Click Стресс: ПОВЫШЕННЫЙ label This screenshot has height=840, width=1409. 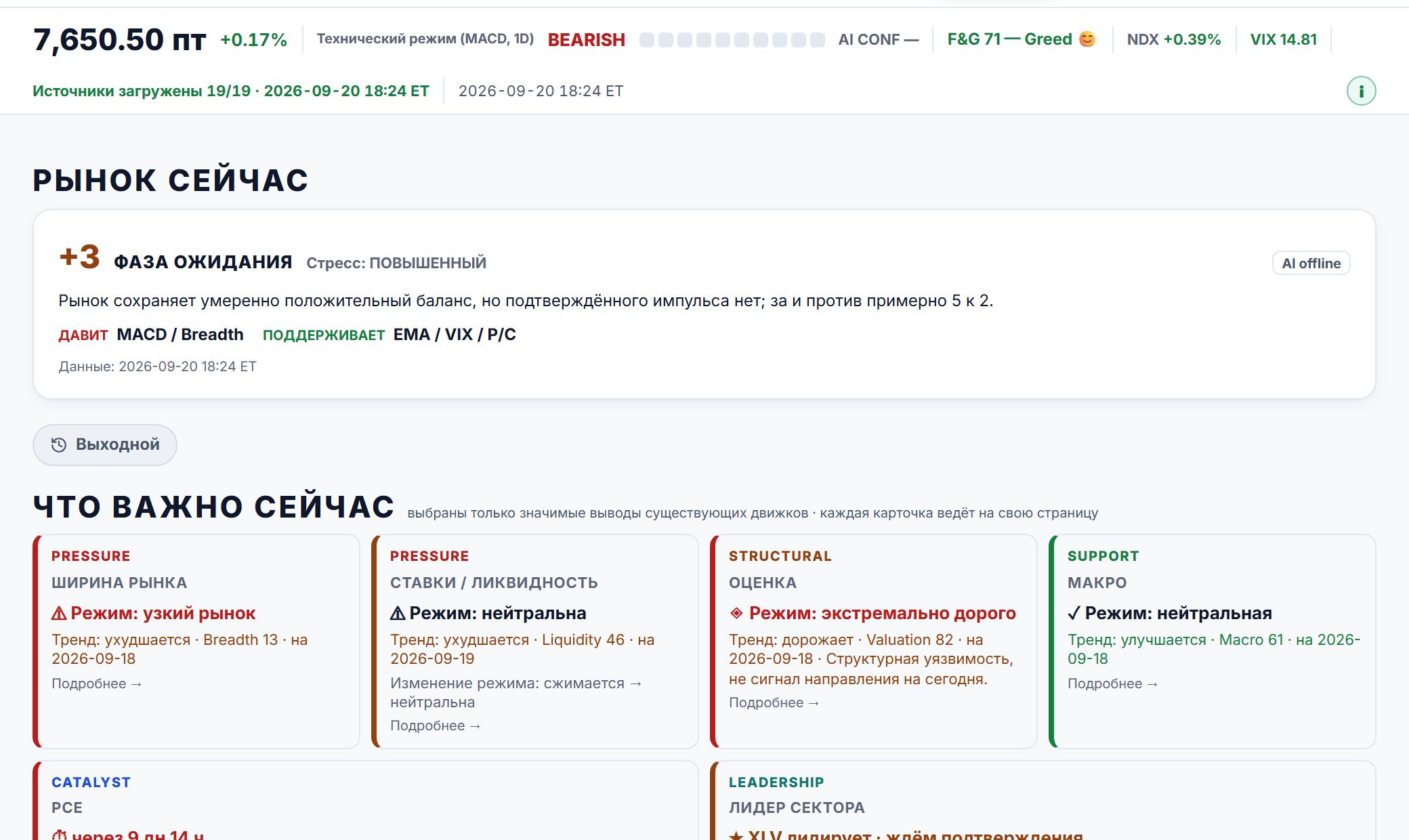pos(396,263)
